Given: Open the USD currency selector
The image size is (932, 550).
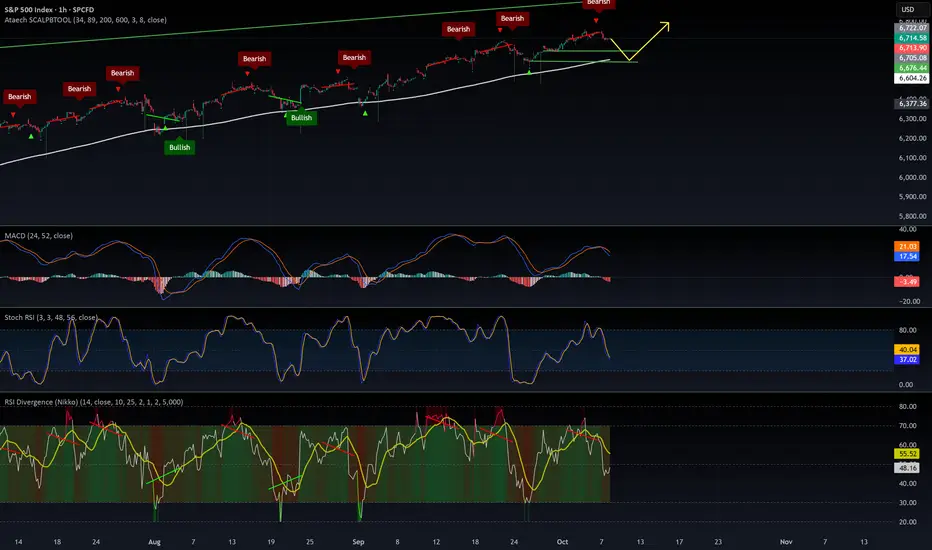Looking at the screenshot, I should click(908, 10).
